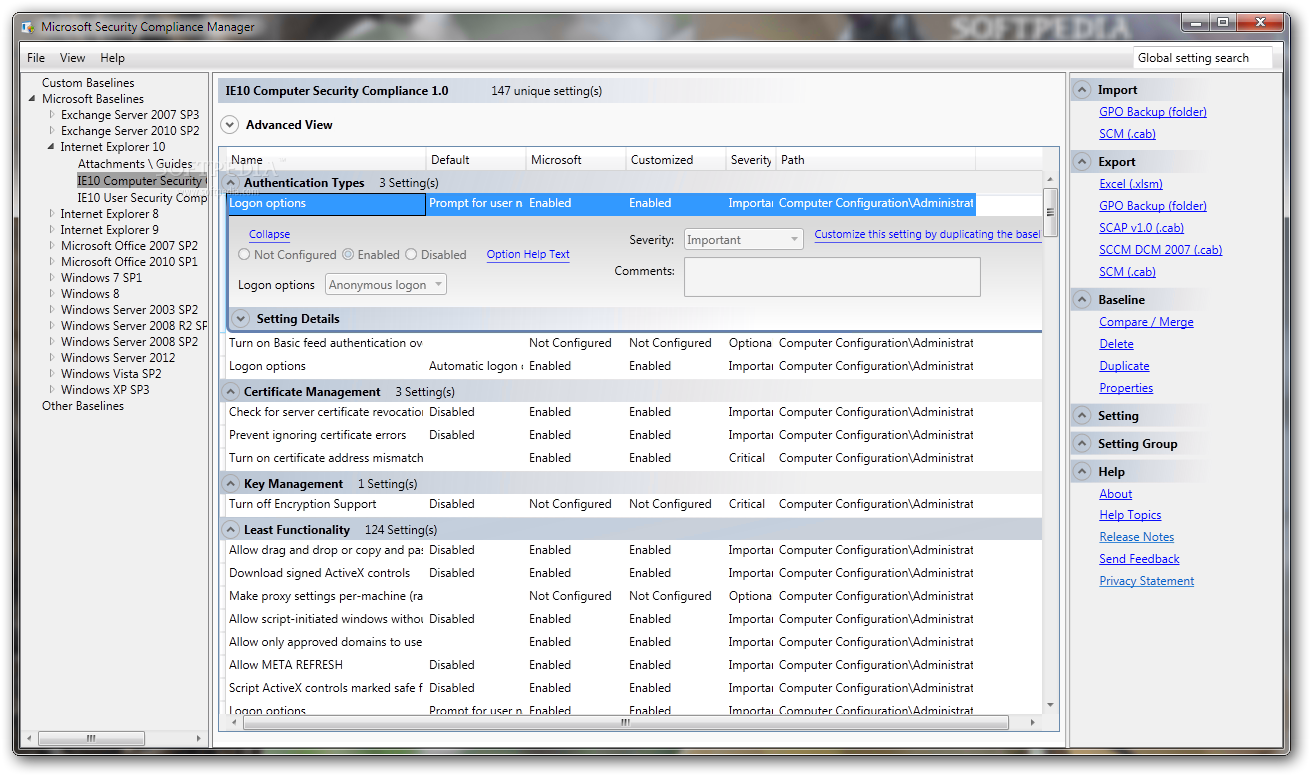The width and height of the screenshot is (1311, 776).
Task: Sort by the Customized column header
Action: coord(676,160)
